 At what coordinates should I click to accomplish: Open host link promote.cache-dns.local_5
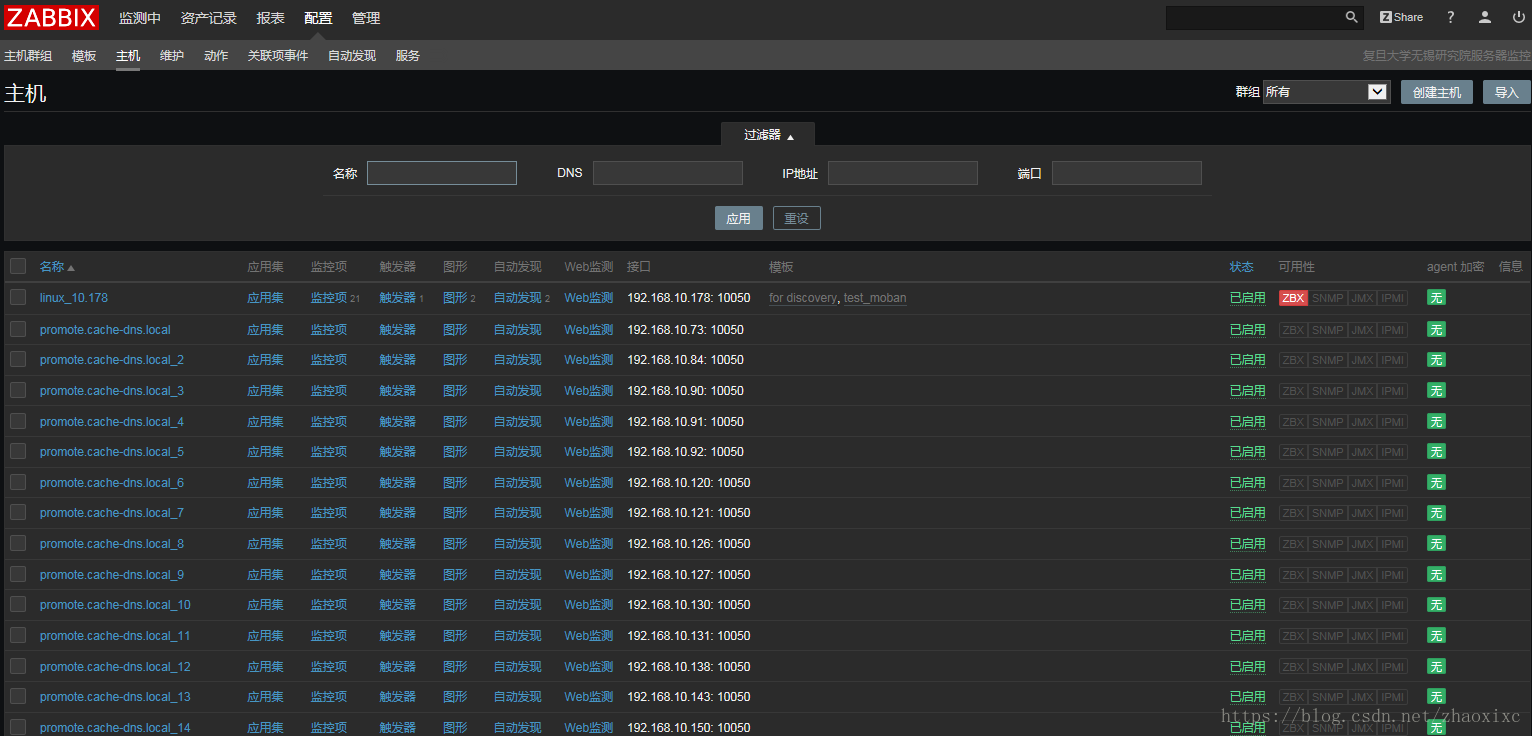click(112, 452)
